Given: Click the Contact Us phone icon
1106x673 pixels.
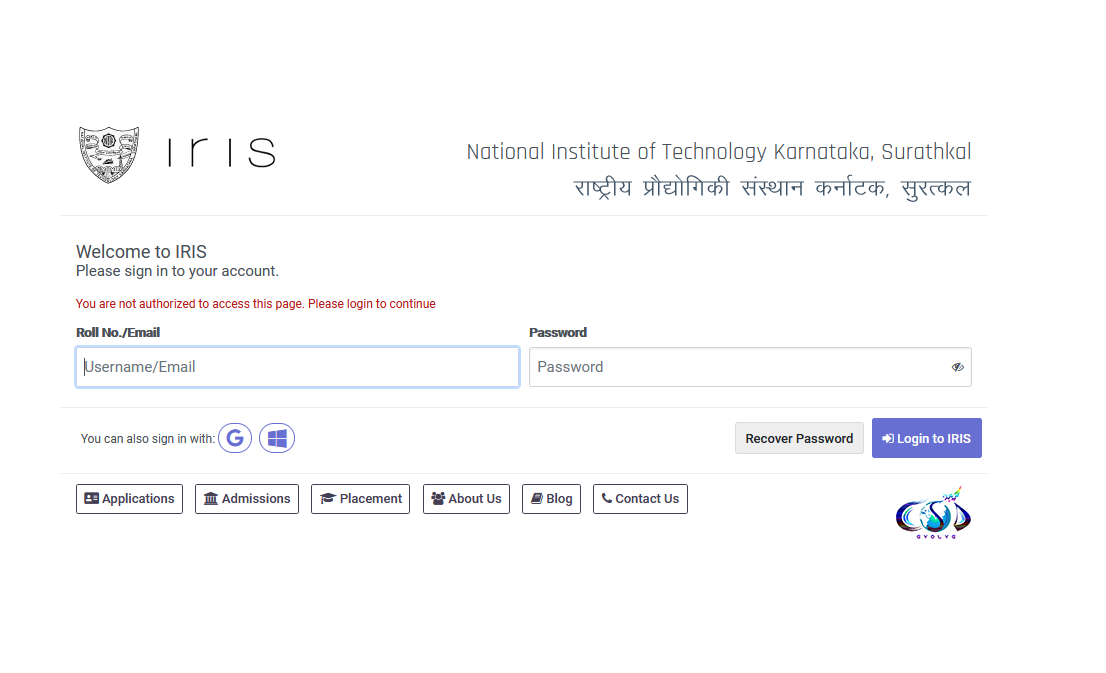Looking at the screenshot, I should (x=607, y=498).
